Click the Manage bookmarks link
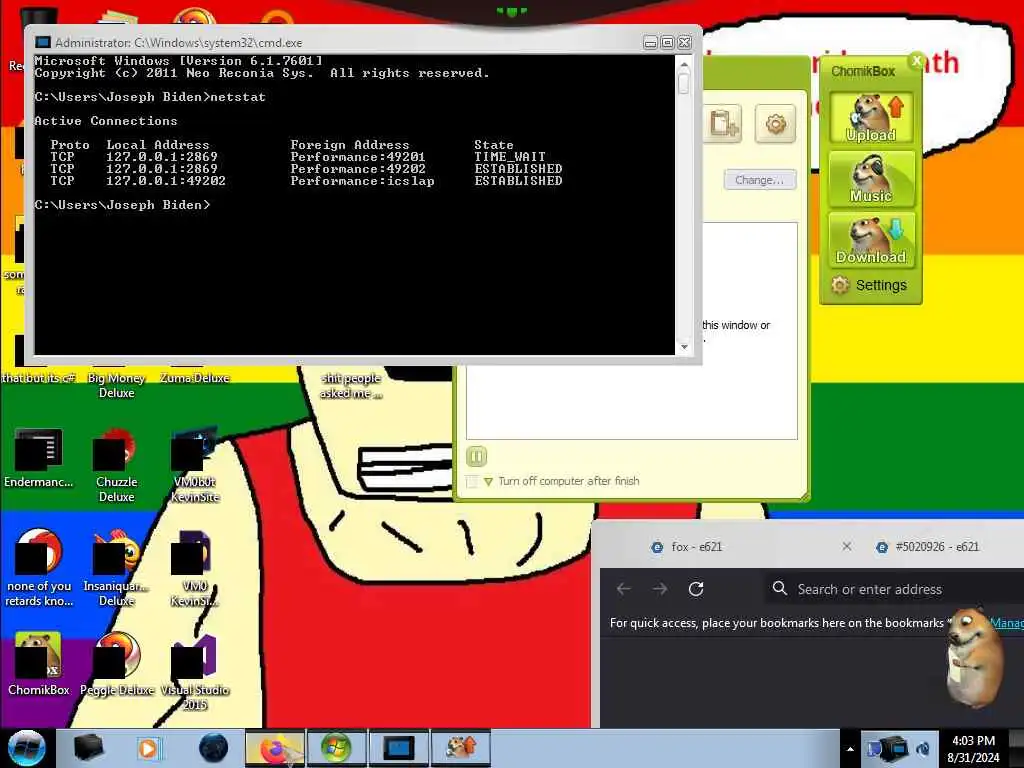Viewport: 1024px width, 768px height. tap(1007, 623)
